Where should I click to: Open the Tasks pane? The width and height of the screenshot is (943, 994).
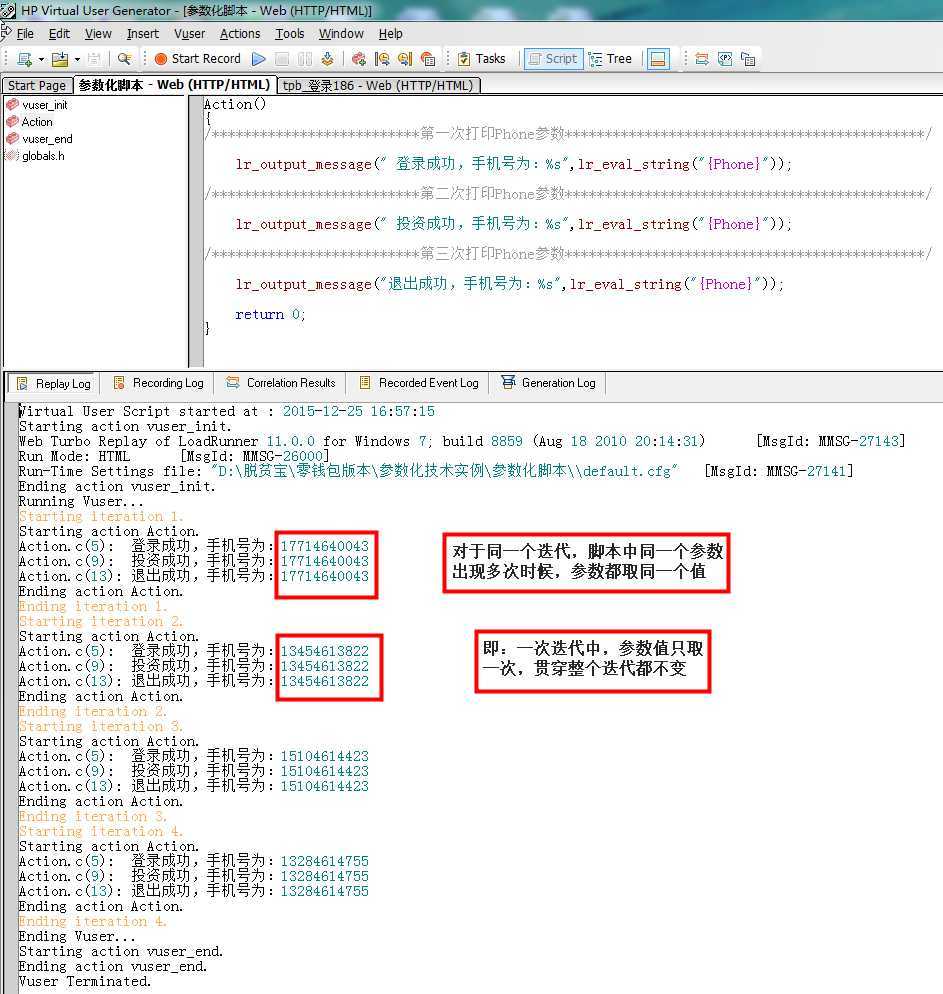tap(482, 59)
